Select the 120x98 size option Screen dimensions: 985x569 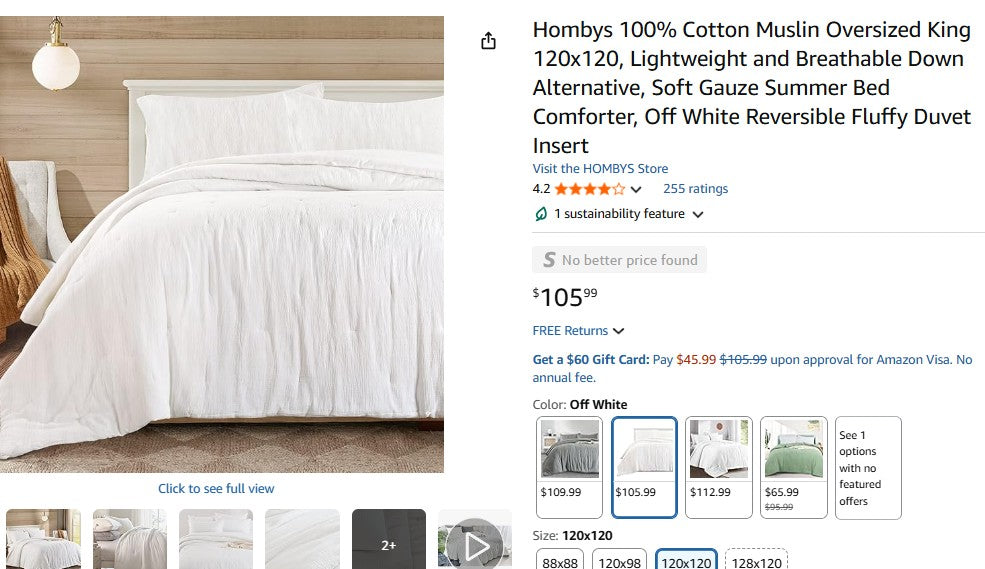coord(619,562)
